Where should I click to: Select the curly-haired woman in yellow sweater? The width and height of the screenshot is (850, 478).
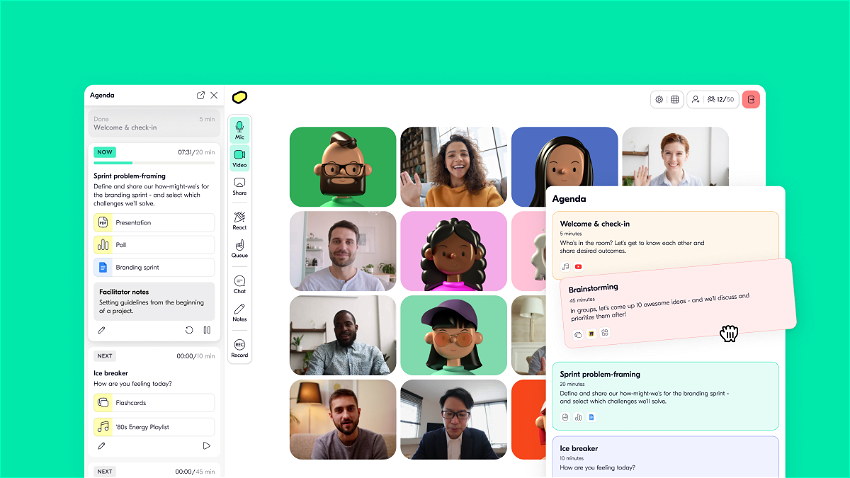[454, 167]
